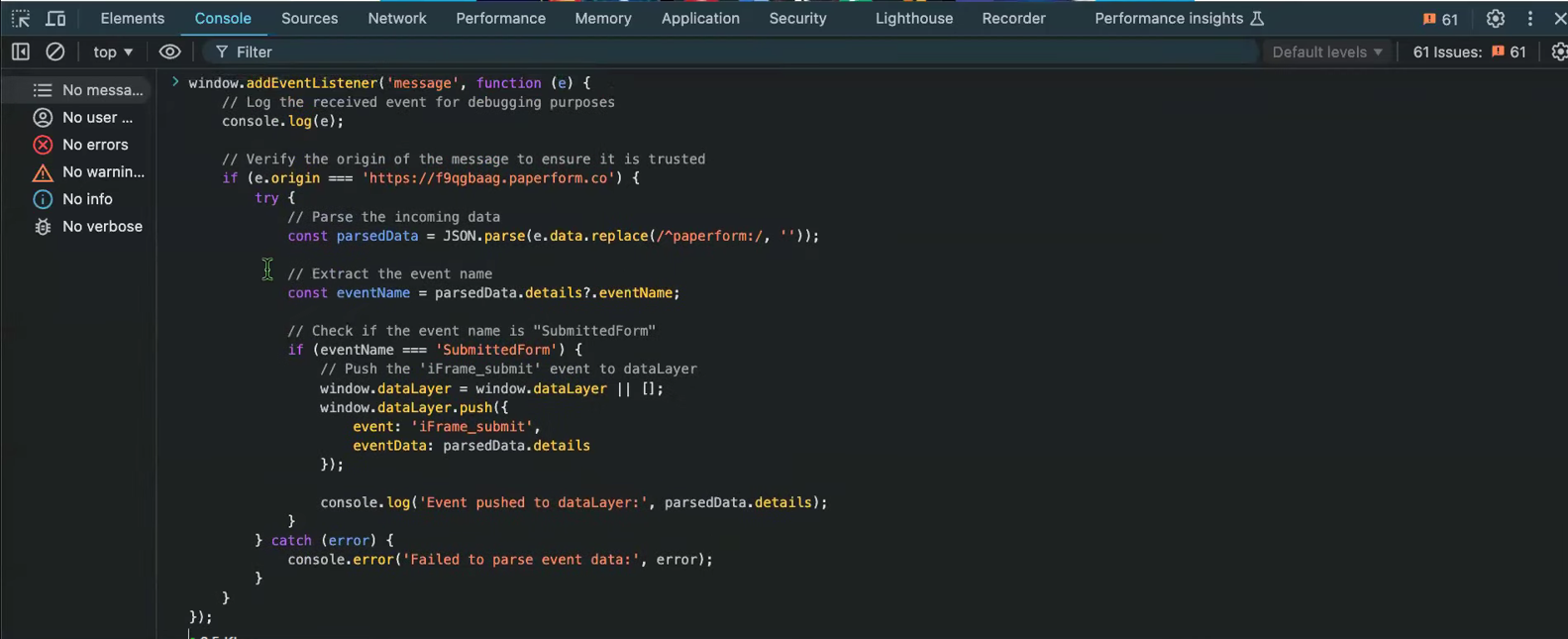This screenshot has height=639, width=1568.
Task: Create a live expression with the eye icon
Action: pos(169,52)
